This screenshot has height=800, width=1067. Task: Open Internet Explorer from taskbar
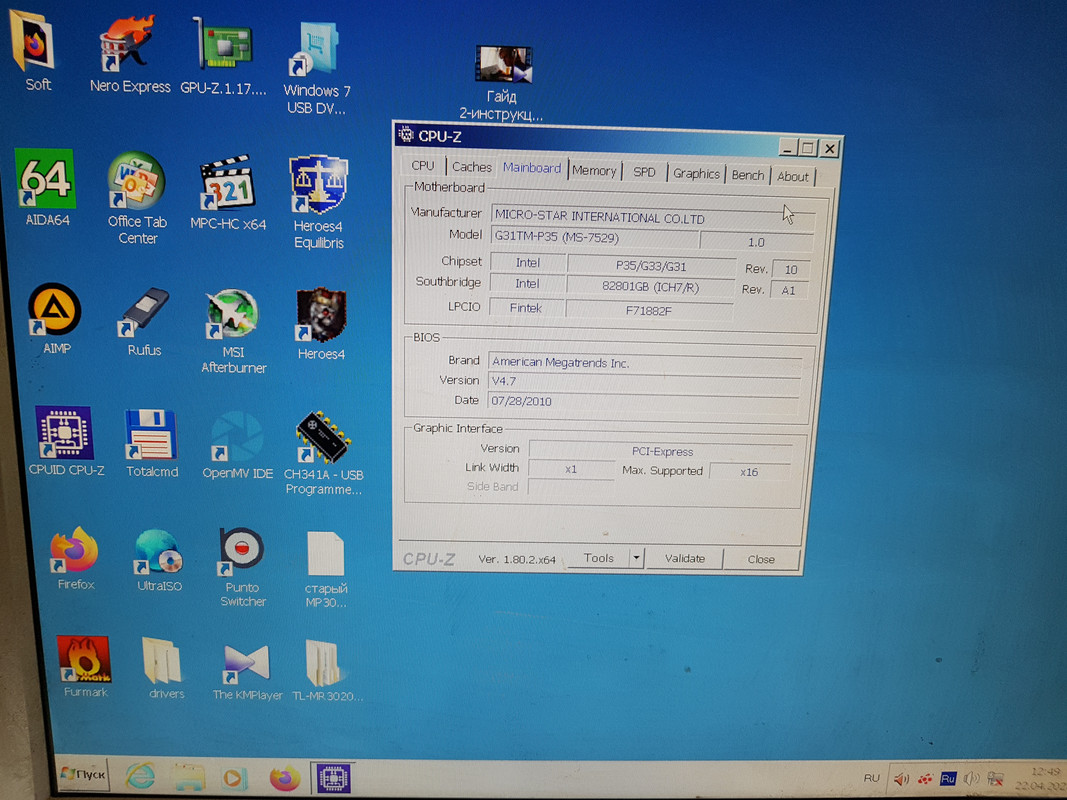pos(140,776)
